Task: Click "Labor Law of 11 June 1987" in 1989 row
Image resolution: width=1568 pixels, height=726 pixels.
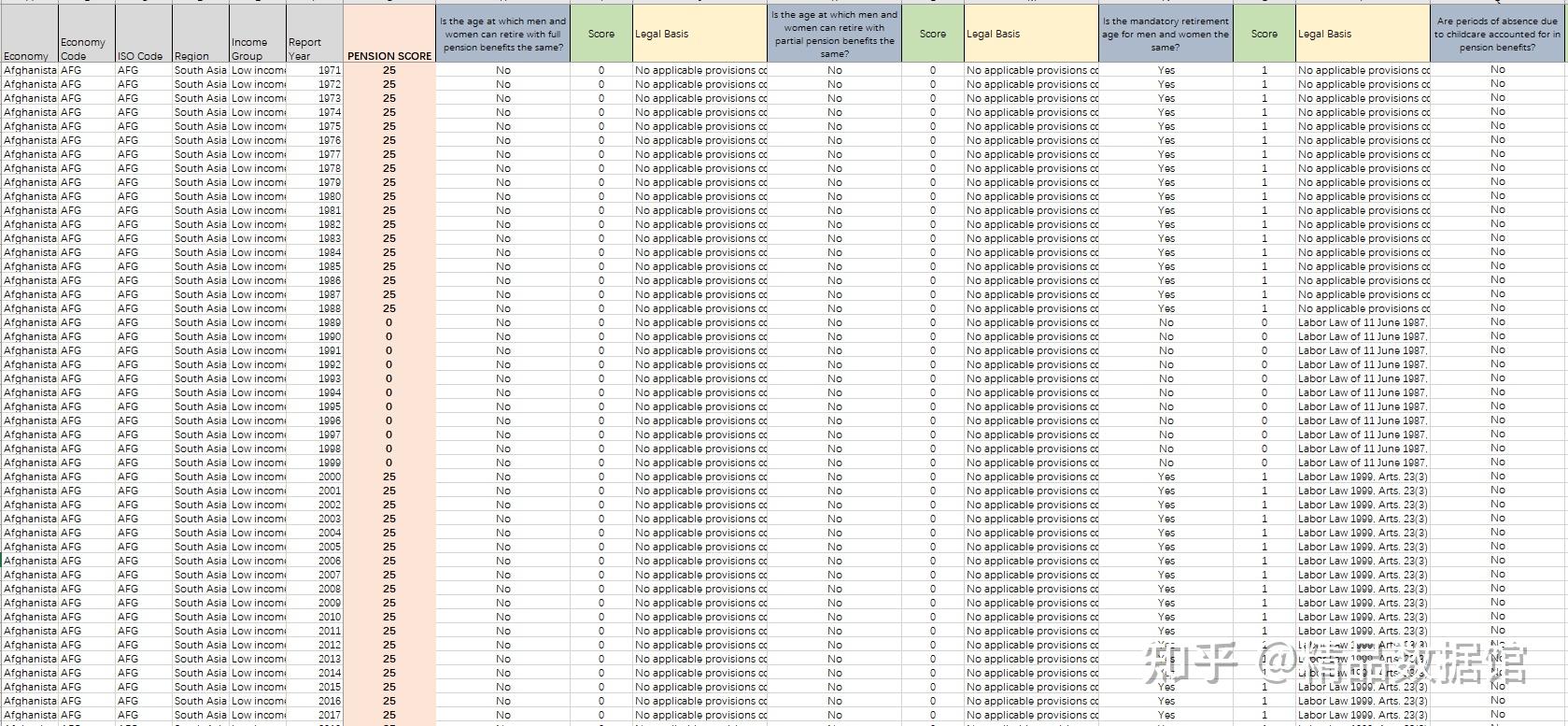Action: tap(1363, 322)
